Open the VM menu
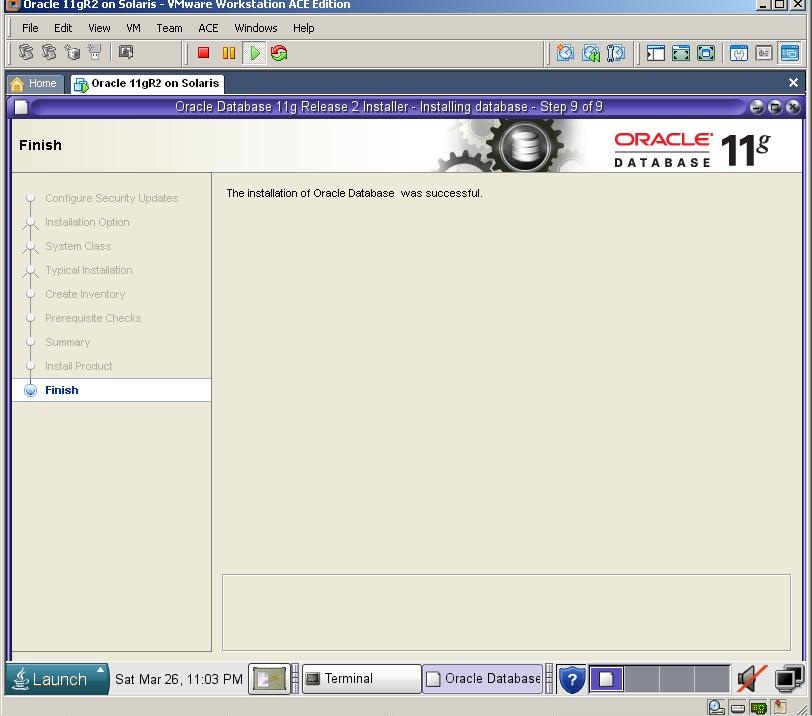The height and width of the screenshot is (716, 812). click(133, 28)
